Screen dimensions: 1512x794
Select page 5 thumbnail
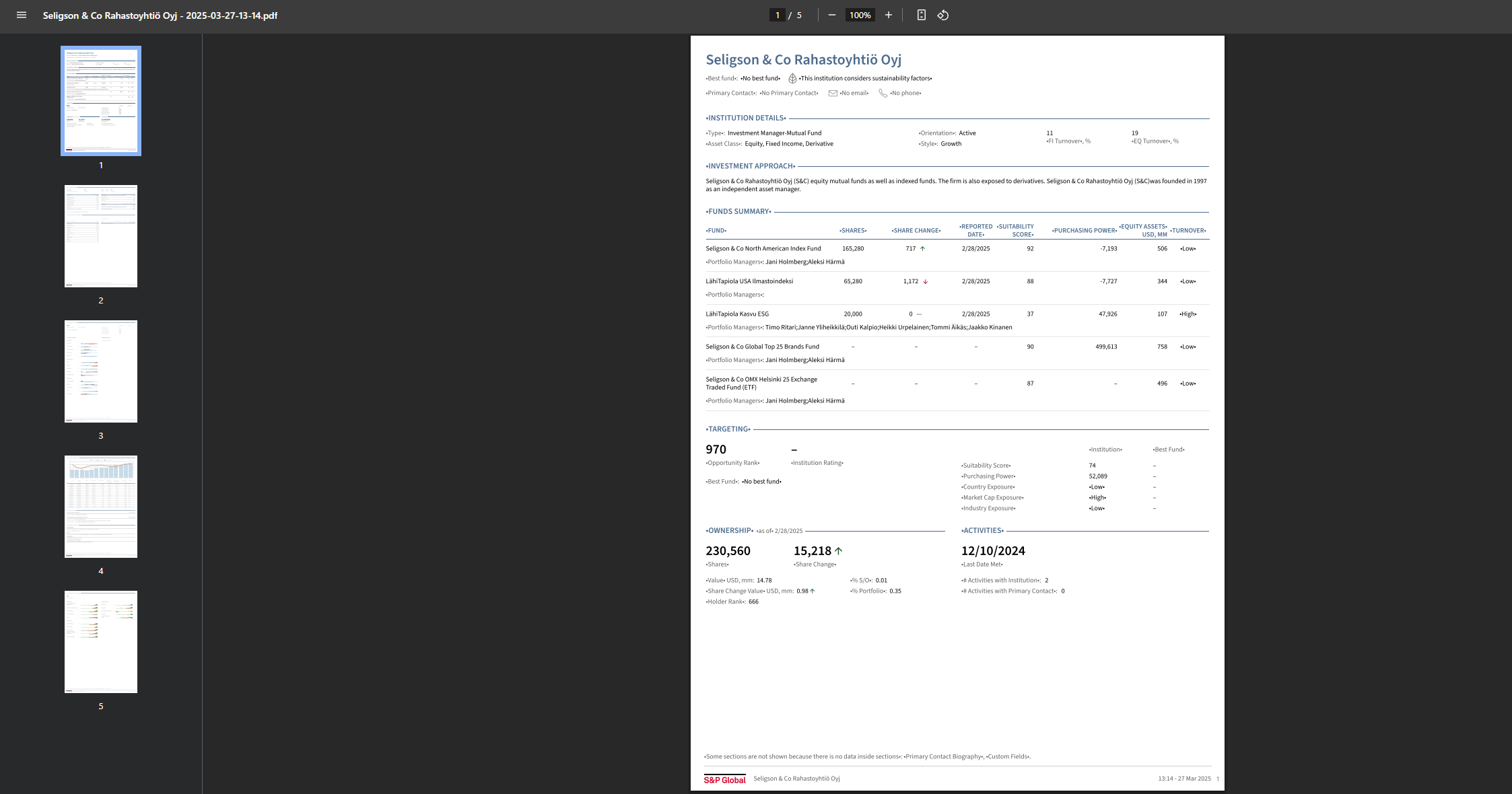[101, 642]
